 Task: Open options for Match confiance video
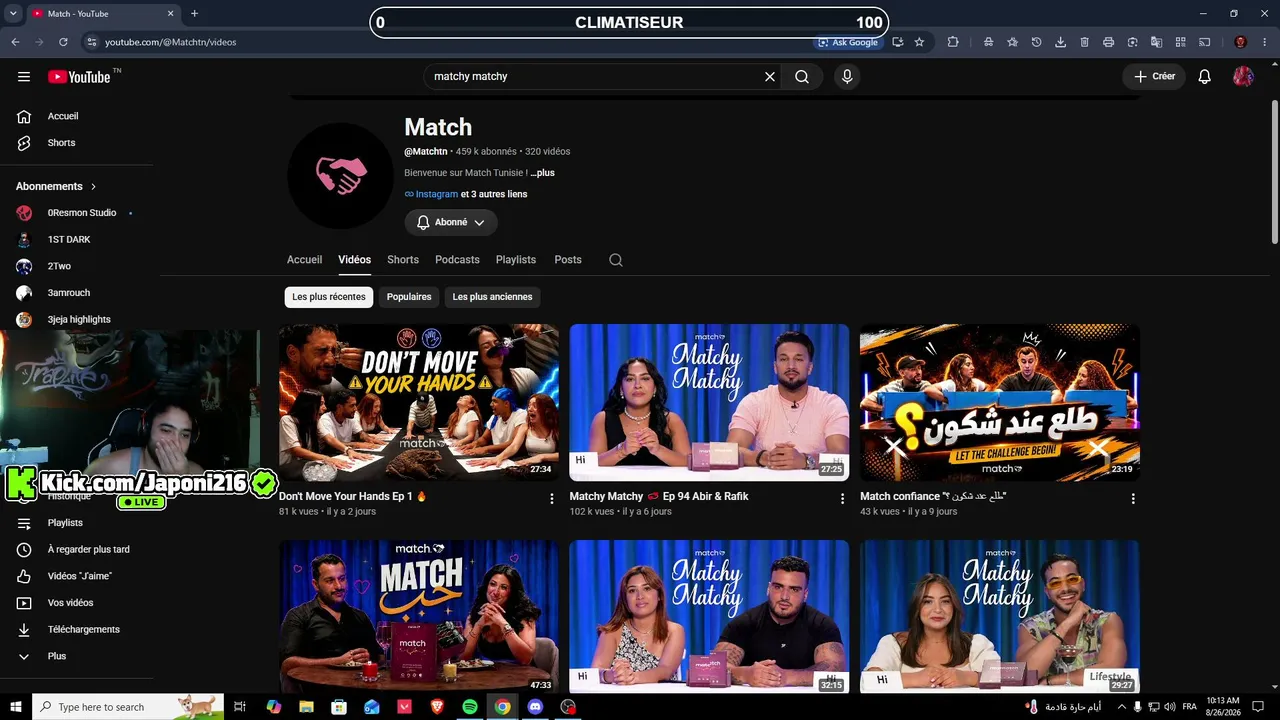point(1133,499)
